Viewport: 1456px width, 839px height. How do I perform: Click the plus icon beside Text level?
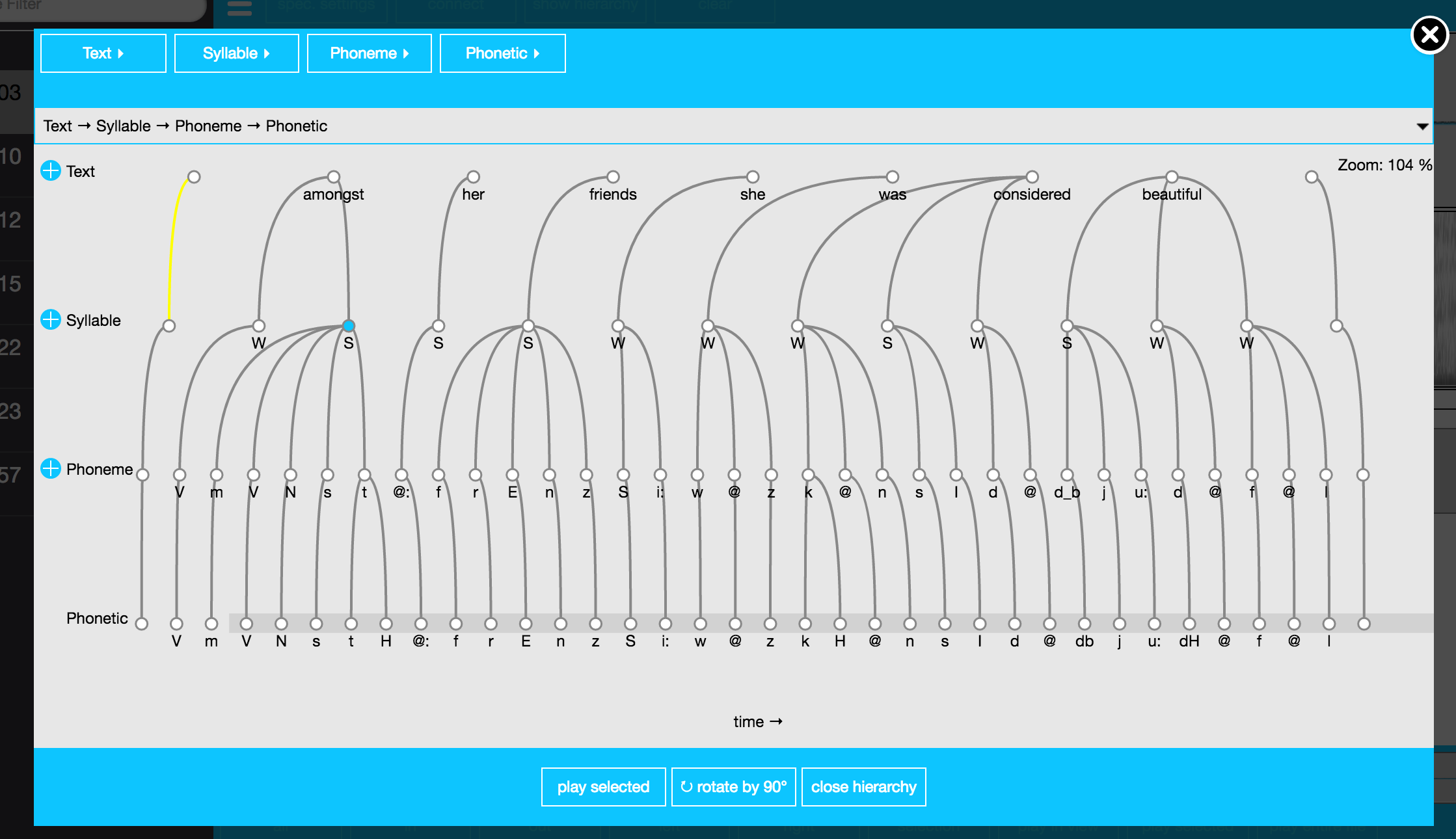pyautogui.click(x=50, y=171)
